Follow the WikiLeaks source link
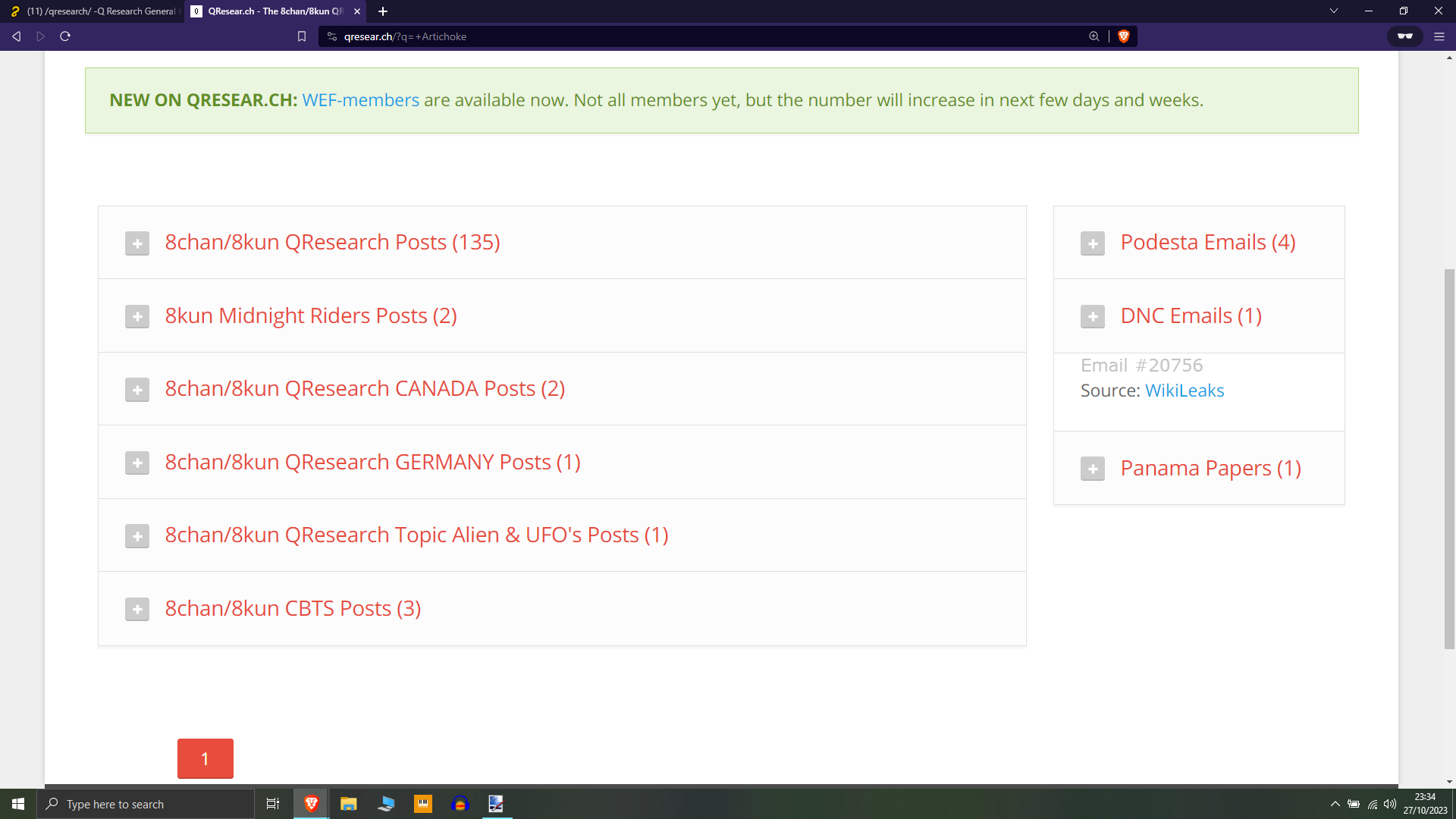 click(x=1185, y=391)
